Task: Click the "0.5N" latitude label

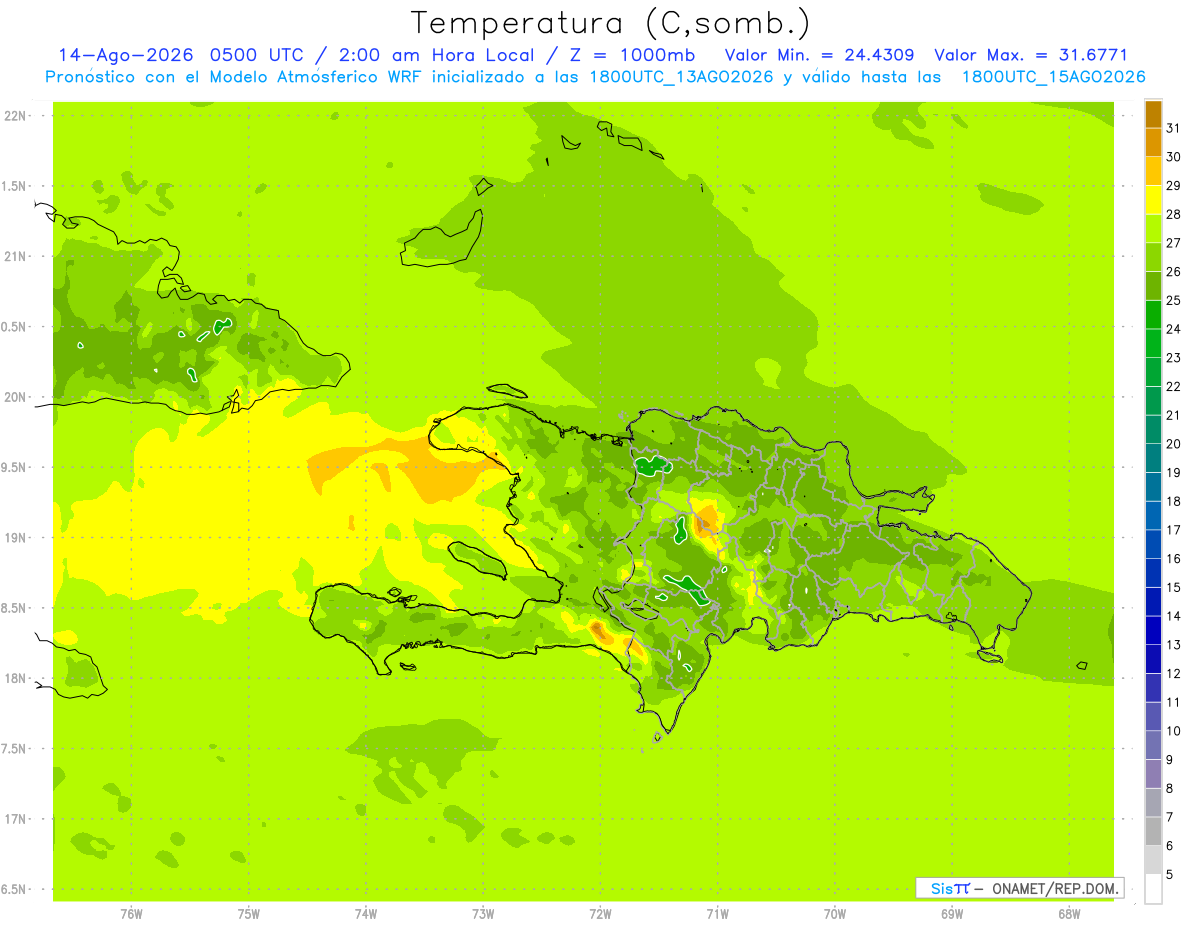Action: [14, 327]
